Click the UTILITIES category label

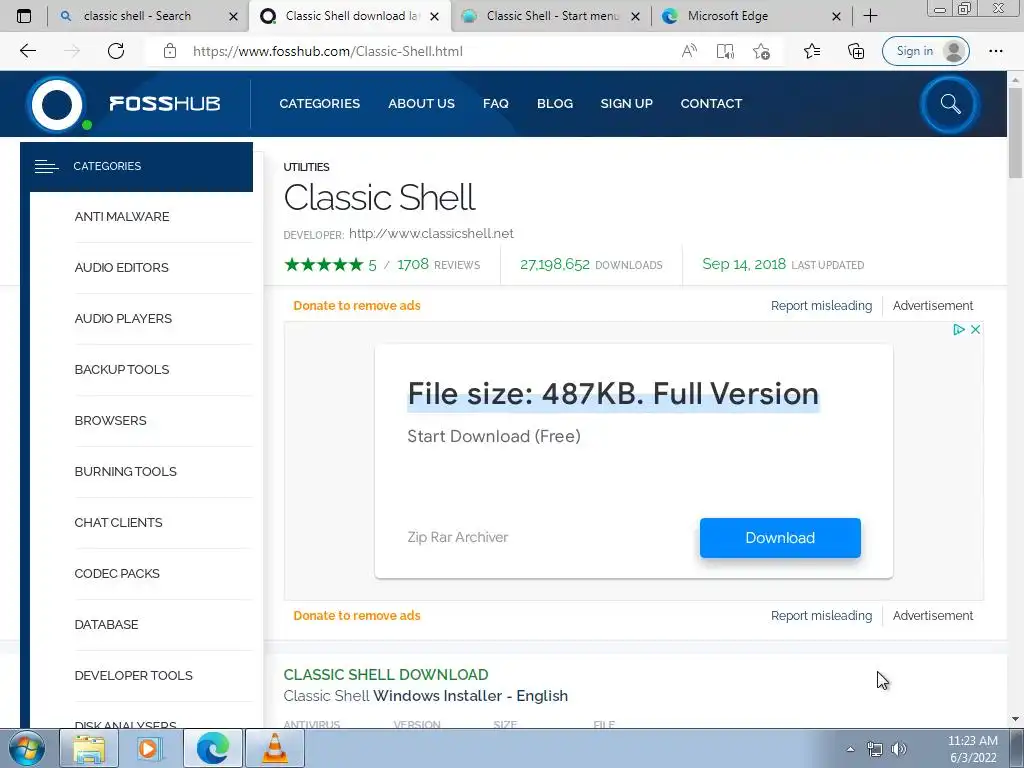pyautogui.click(x=306, y=167)
